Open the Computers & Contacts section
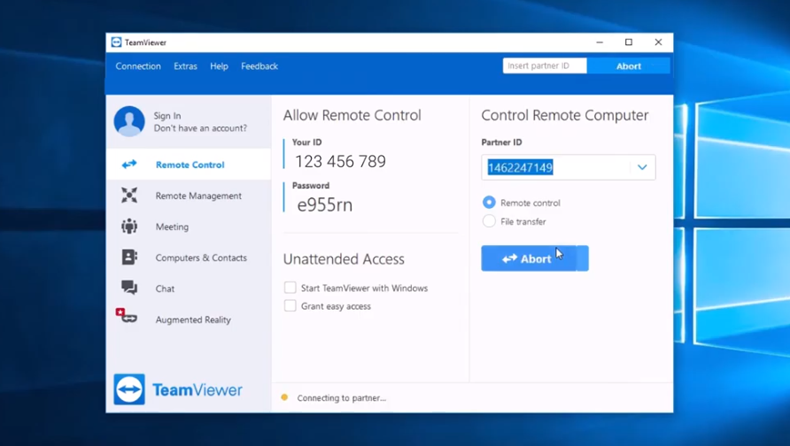The image size is (790, 446). coord(188,258)
